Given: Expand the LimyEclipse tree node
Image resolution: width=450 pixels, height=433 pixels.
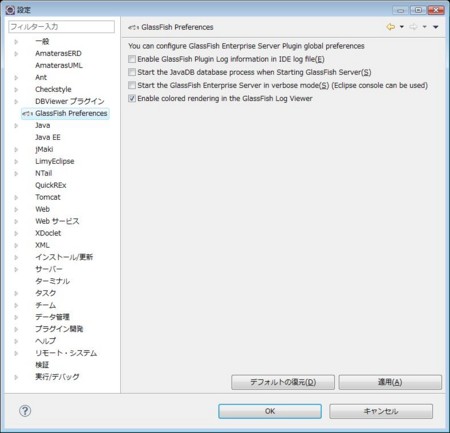Looking at the screenshot, I should pos(16,162).
